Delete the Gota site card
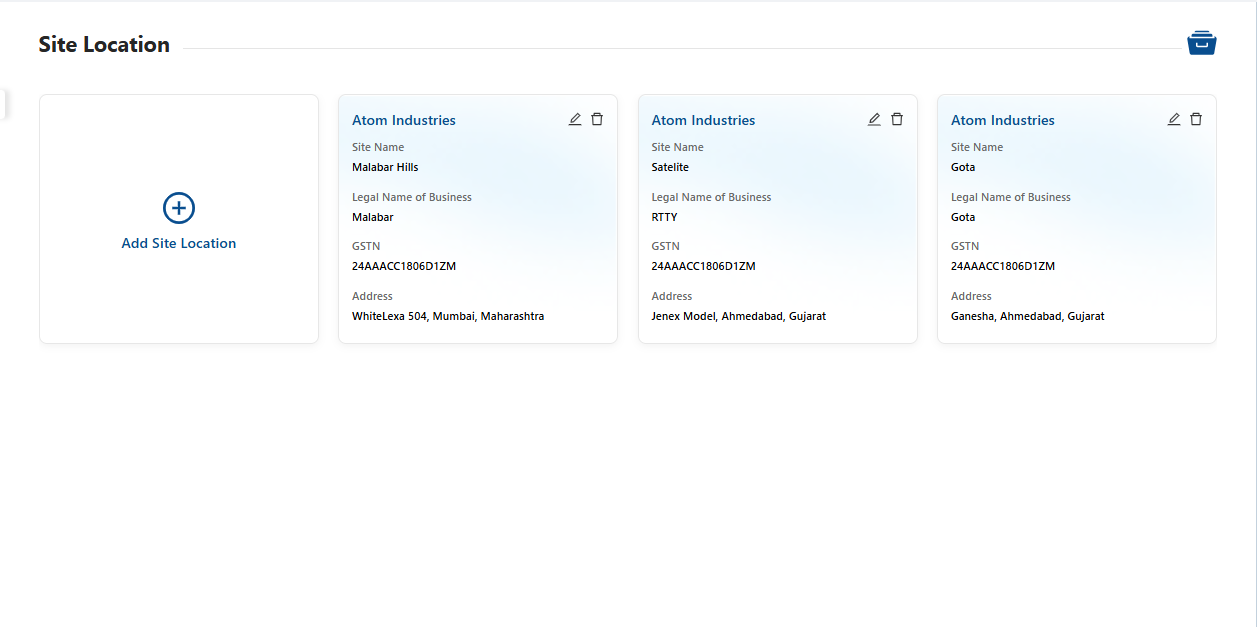1257x627 pixels. 1196,119
